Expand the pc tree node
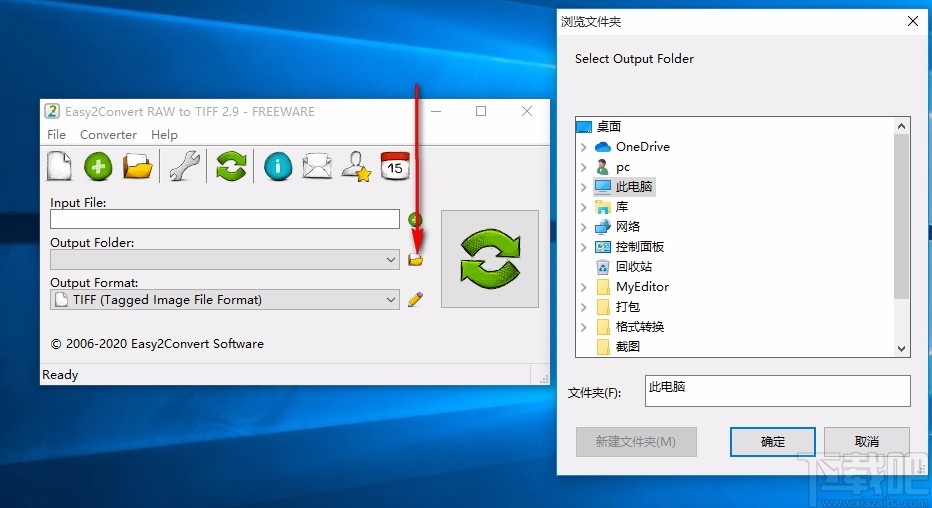The height and width of the screenshot is (508, 932). click(x=584, y=167)
